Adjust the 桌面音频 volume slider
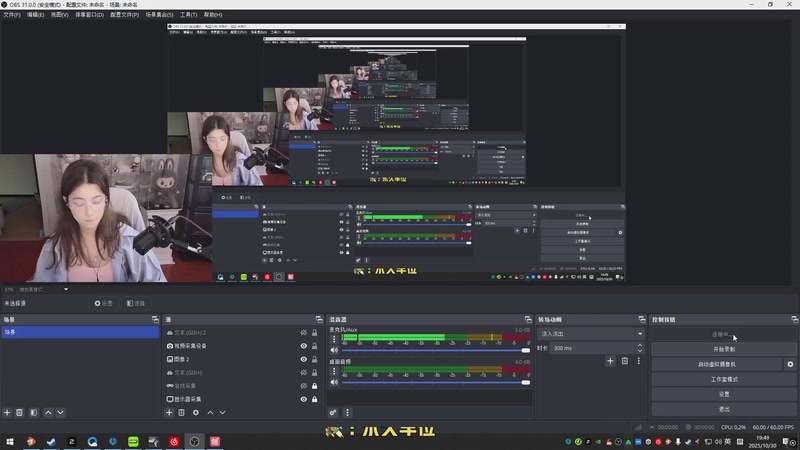The height and width of the screenshot is (450, 800). point(435,382)
